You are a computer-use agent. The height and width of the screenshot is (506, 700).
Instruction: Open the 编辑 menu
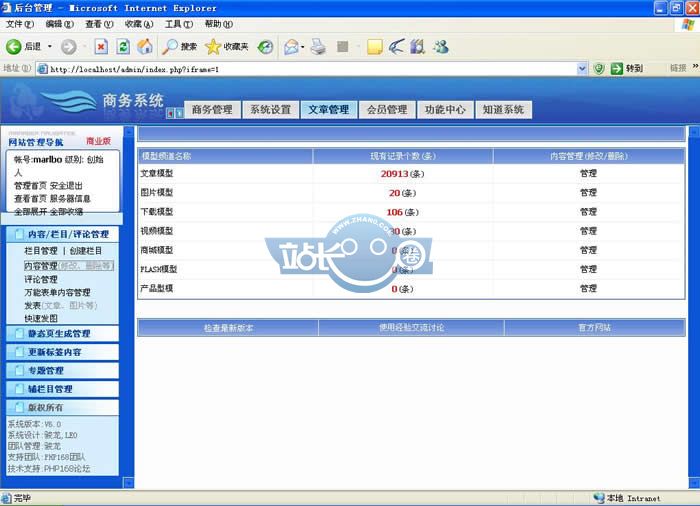click(x=59, y=24)
